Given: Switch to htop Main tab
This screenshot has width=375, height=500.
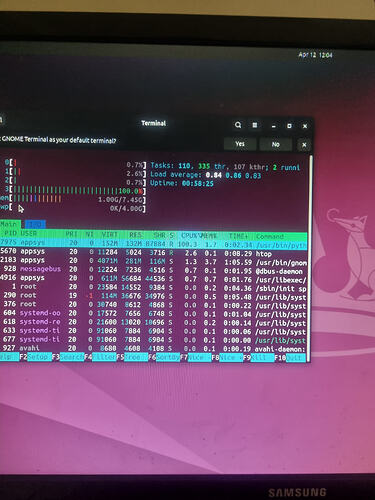Looking at the screenshot, I should (9, 224).
